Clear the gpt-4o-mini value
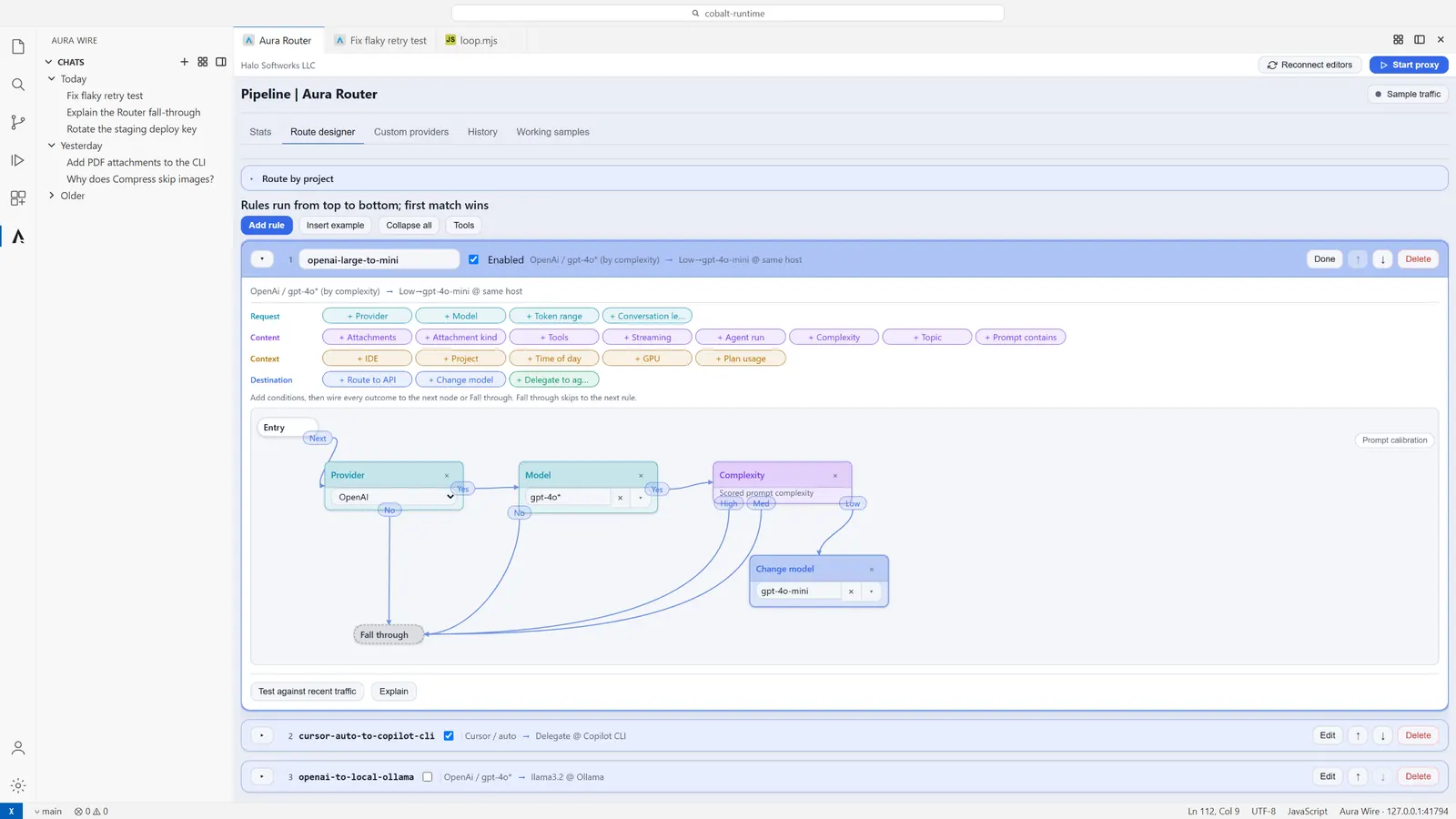This screenshot has width=1456, height=819. (x=851, y=591)
